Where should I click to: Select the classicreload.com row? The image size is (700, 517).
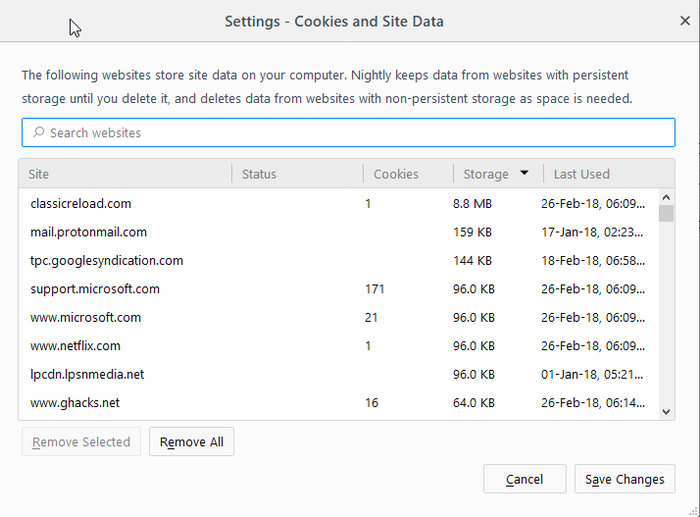(81, 203)
